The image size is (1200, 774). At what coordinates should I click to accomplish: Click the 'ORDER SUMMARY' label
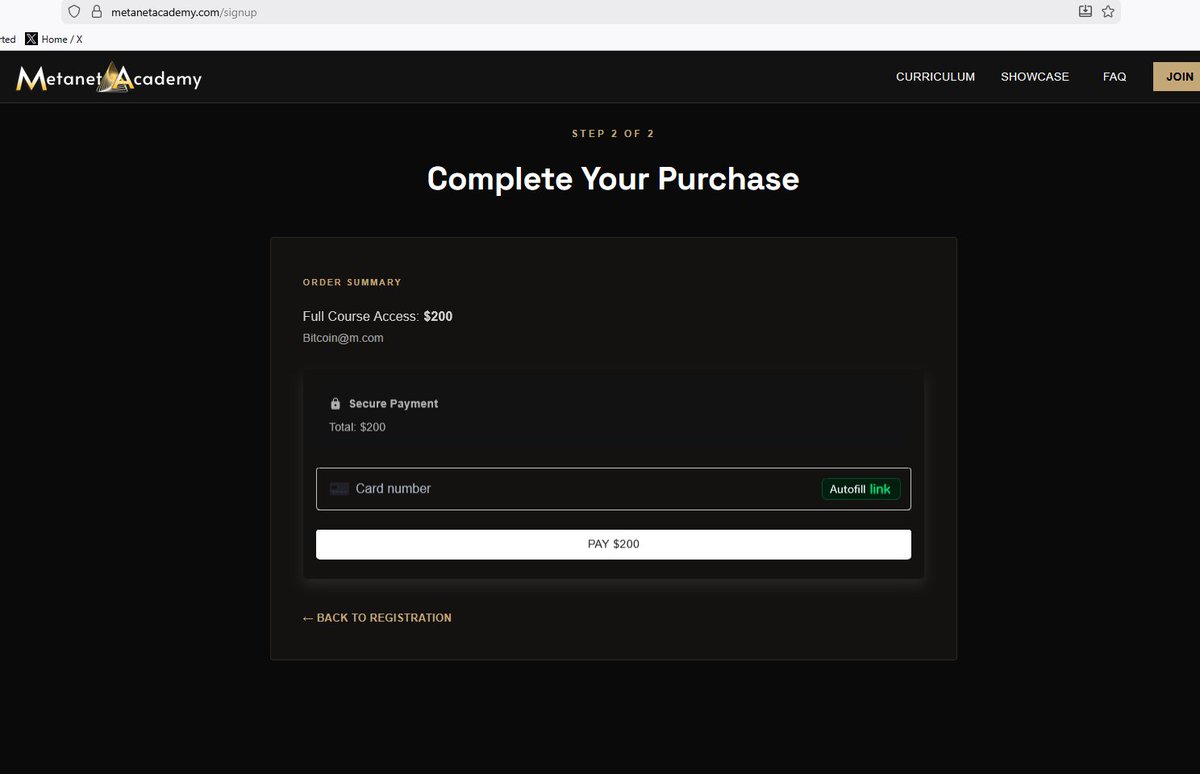[352, 283]
